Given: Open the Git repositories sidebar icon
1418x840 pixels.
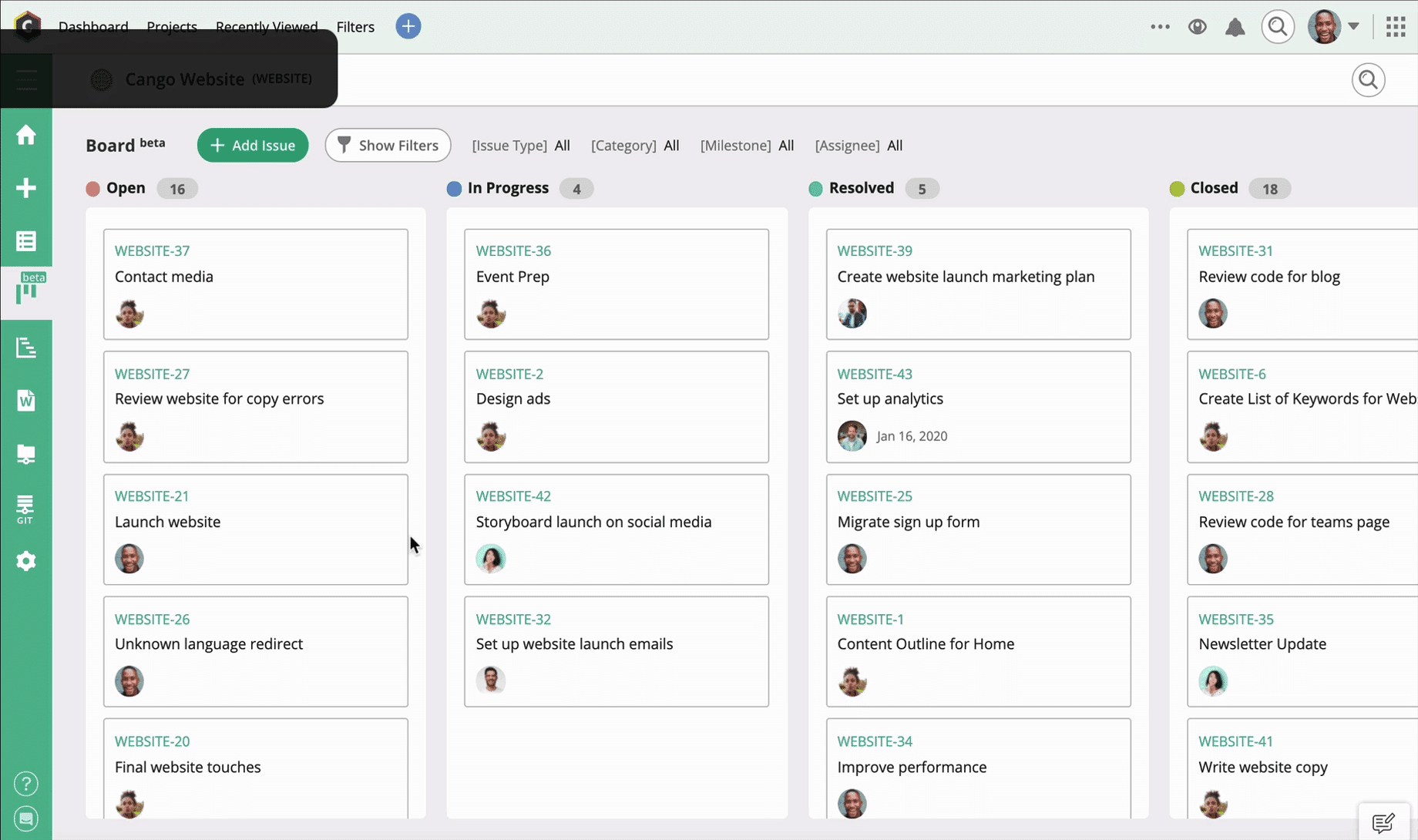Looking at the screenshot, I should [x=26, y=507].
